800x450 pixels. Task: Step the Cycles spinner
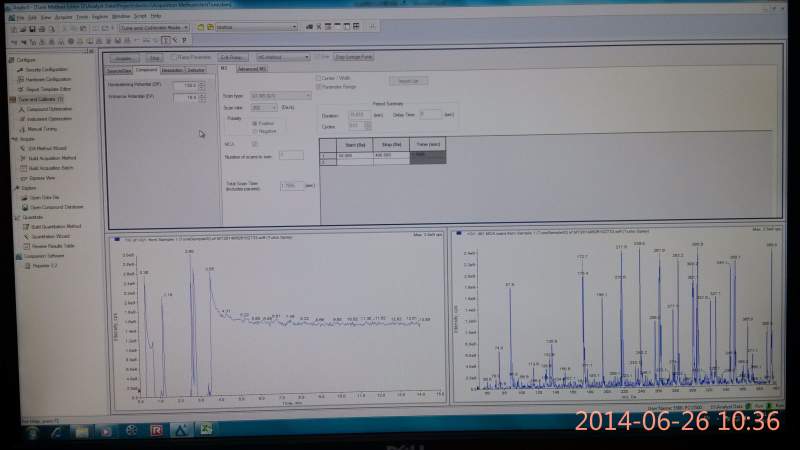(368, 126)
